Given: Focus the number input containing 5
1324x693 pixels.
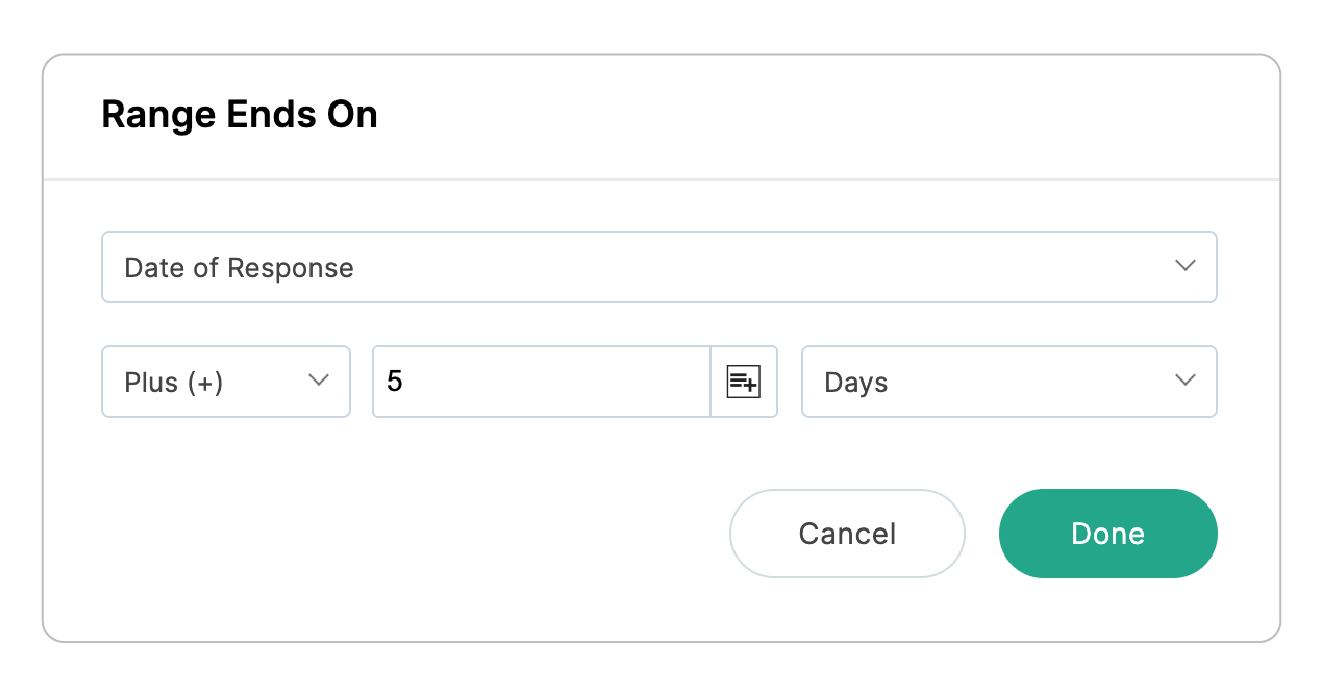Looking at the screenshot, I should [x=540, y=381].
